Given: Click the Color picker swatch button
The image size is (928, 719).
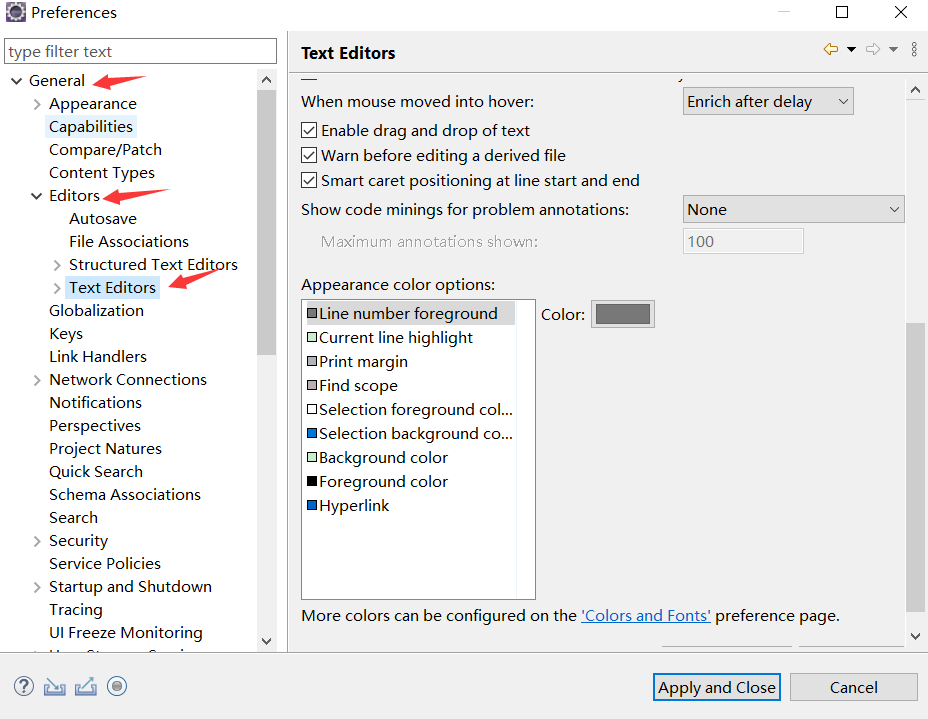Looking at the screenshot, I should [x=623, y=314].
